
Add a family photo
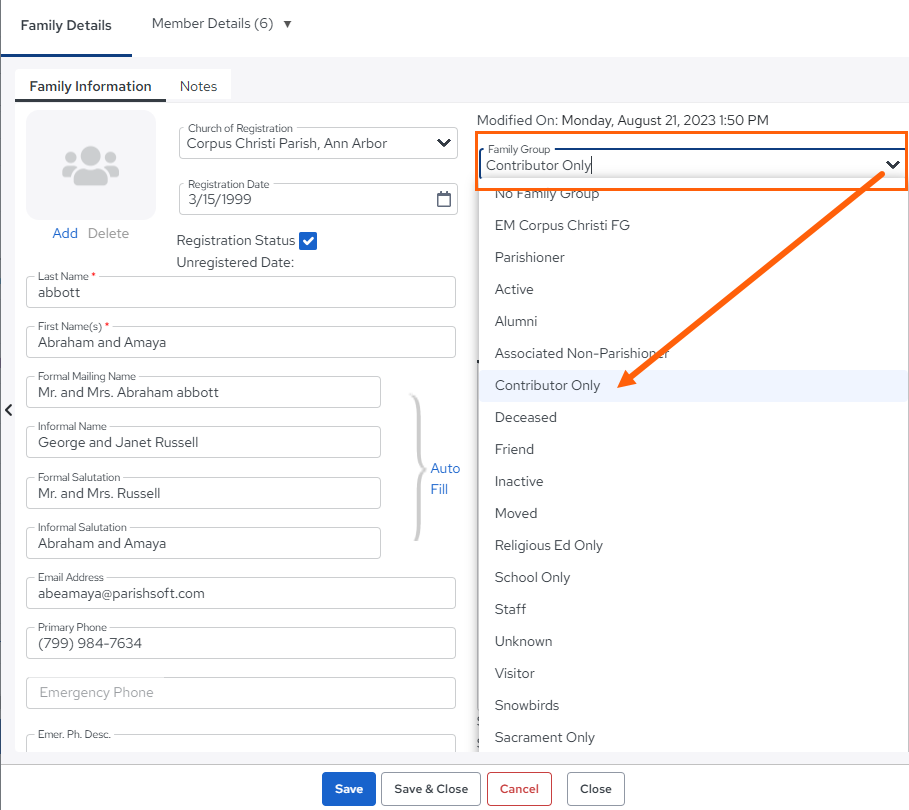click(x=65, y=233)
